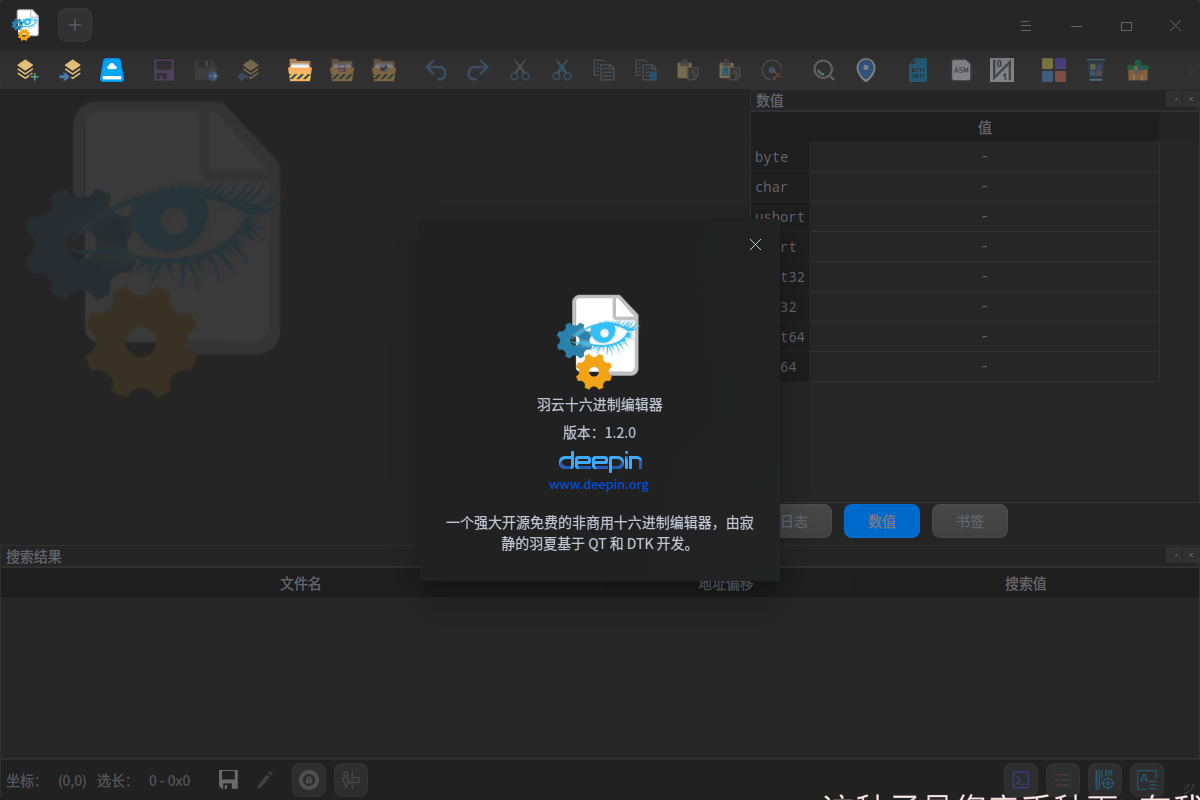Click the text 'A' status bar button
This screenshot has width=1200, height=800.
(x=1147, y=780)
